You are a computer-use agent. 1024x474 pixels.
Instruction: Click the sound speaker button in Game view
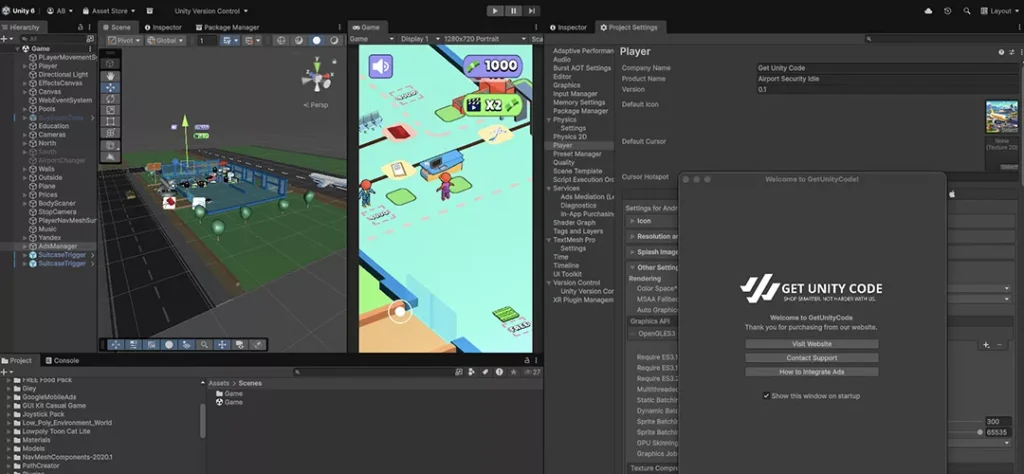pyautogui.click(x=380, y=66)
